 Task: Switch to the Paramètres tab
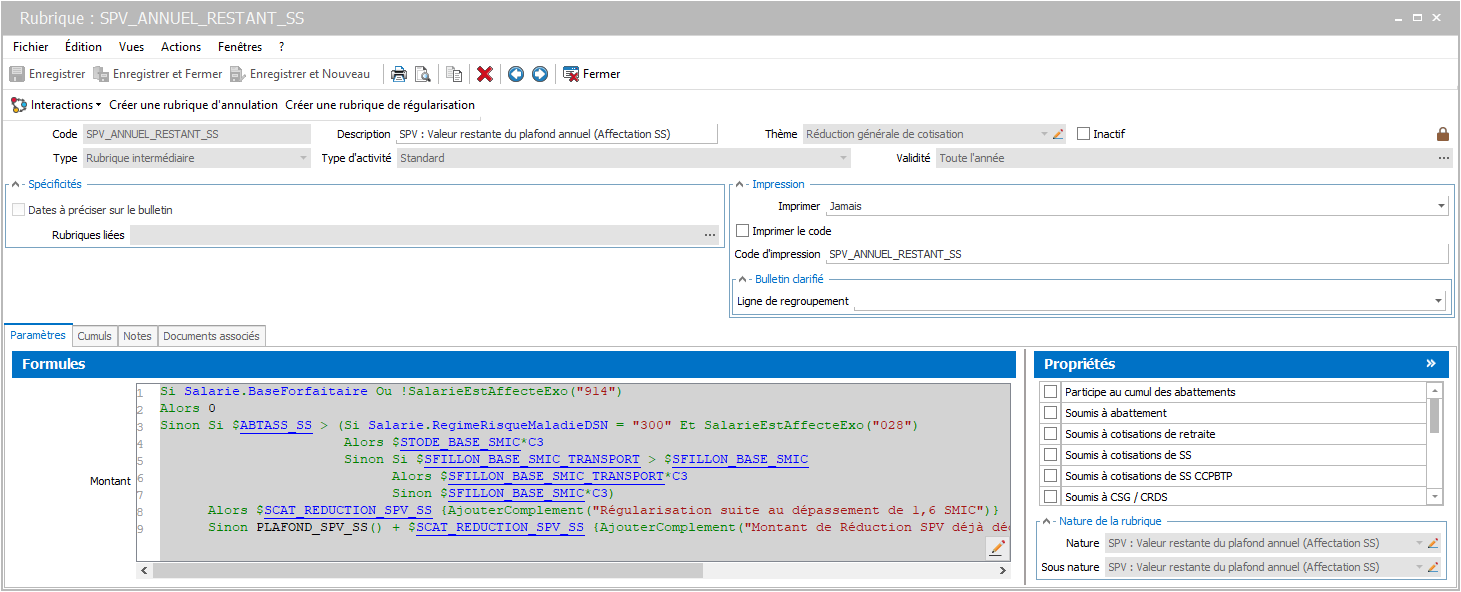38,335
